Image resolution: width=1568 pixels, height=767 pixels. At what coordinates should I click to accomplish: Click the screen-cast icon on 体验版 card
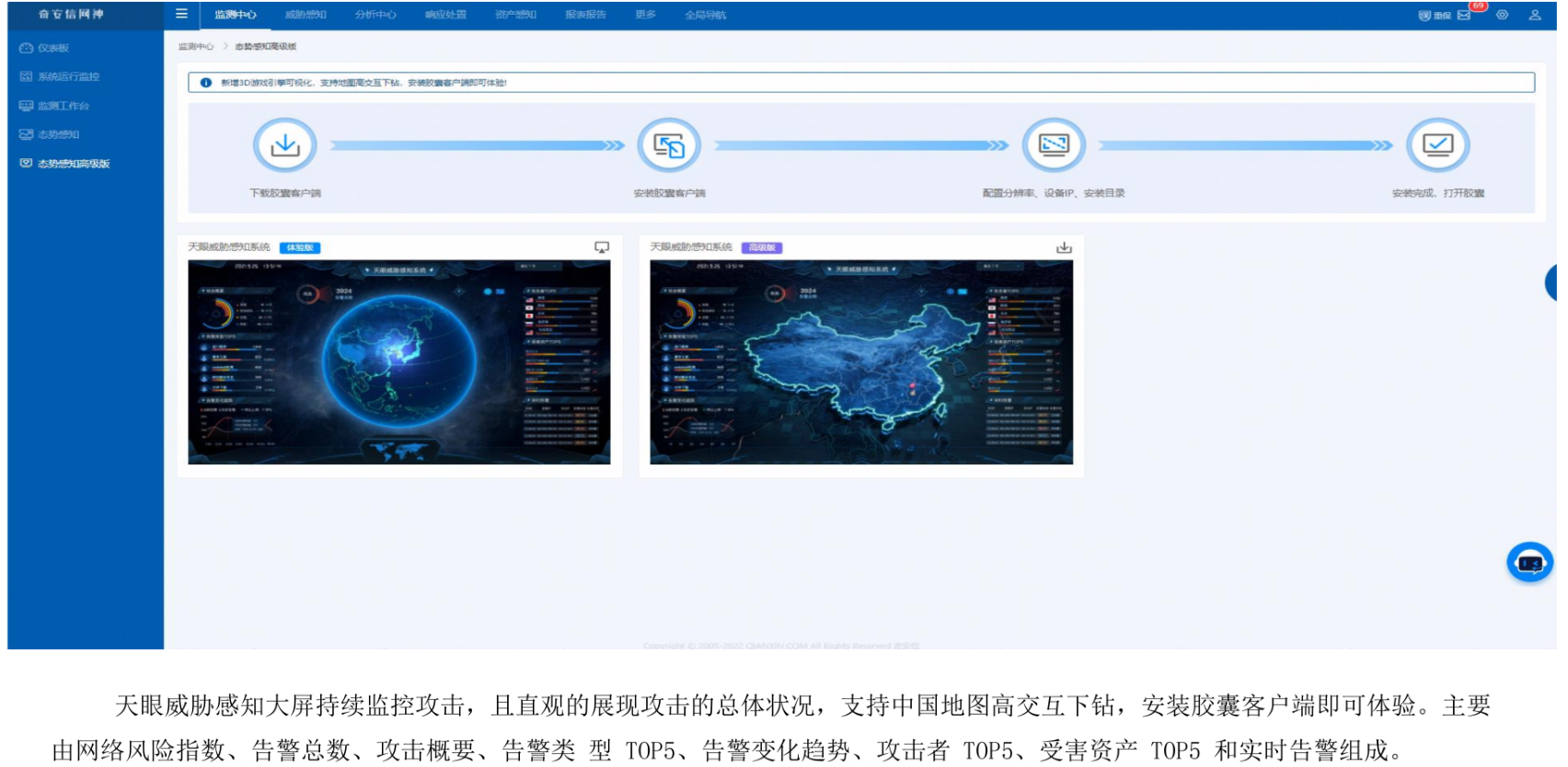pyautogui.click(x=602, y=247)
